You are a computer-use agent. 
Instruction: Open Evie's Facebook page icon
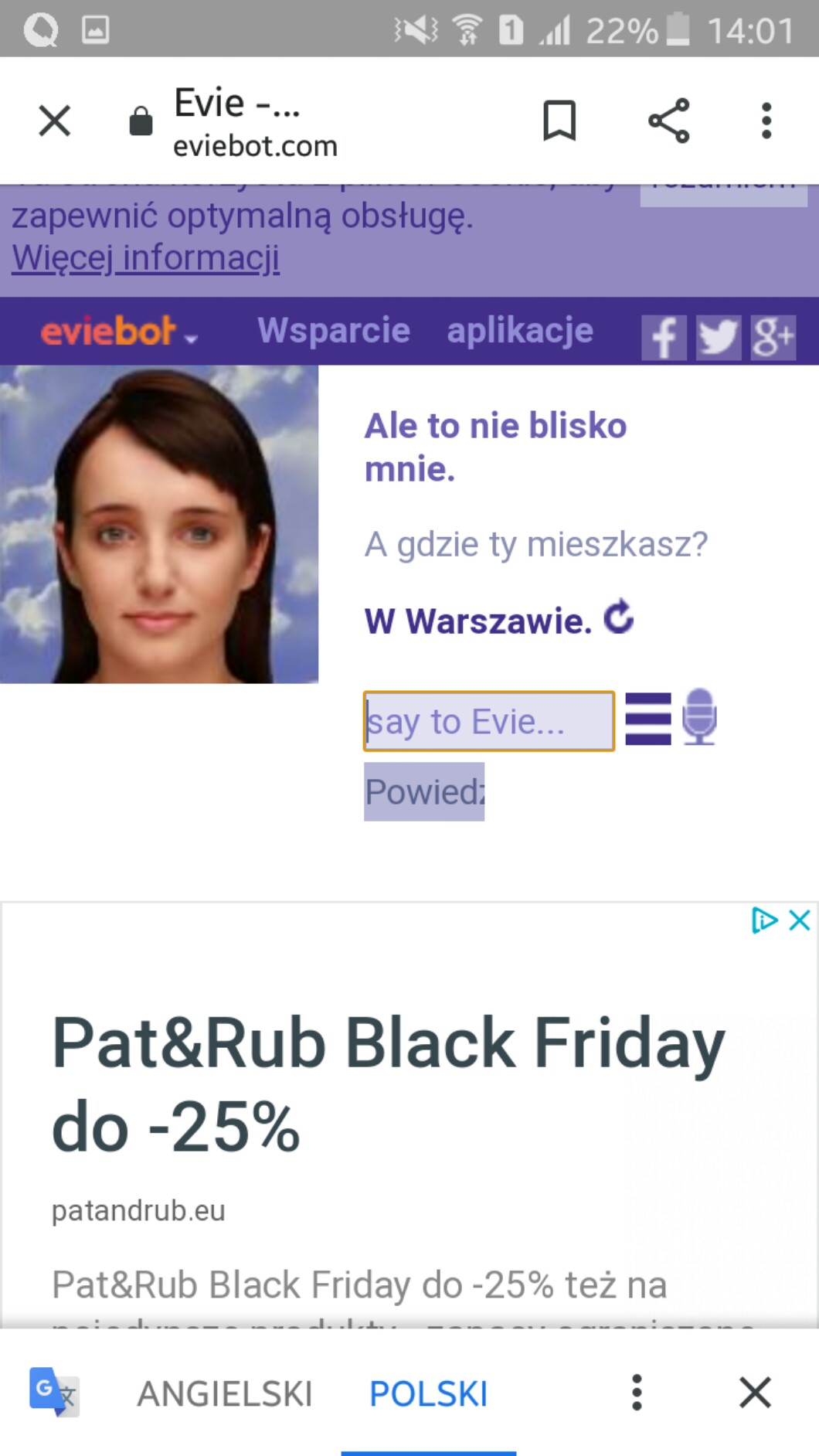(664, 338)
